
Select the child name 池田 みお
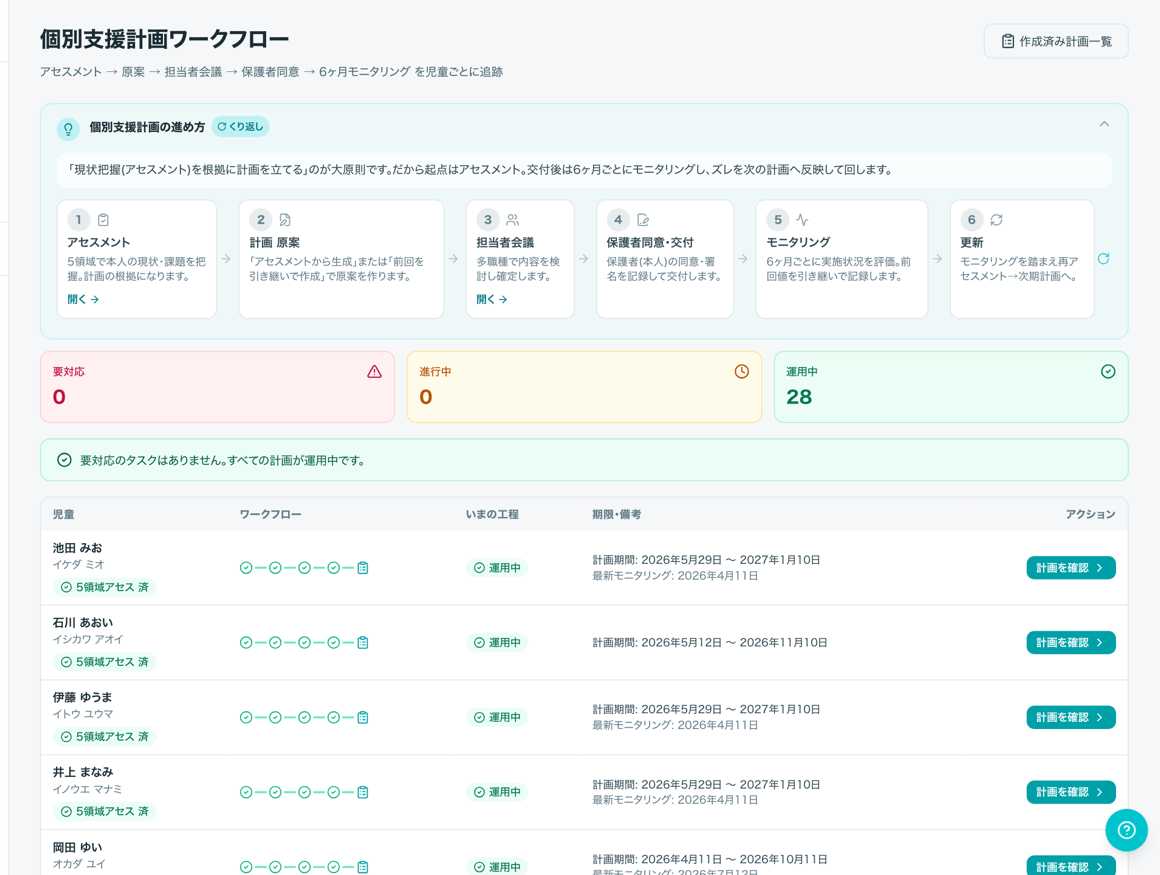78,548
